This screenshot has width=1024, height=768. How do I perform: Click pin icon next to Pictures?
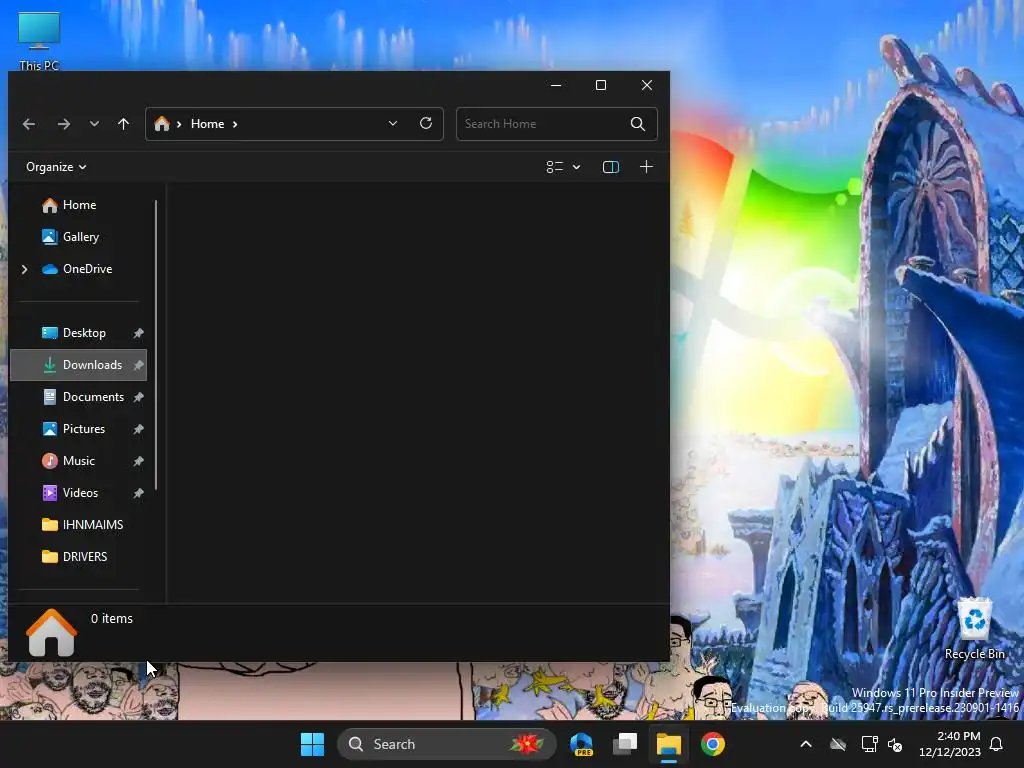pyautogui.click(x=138, y=429)
